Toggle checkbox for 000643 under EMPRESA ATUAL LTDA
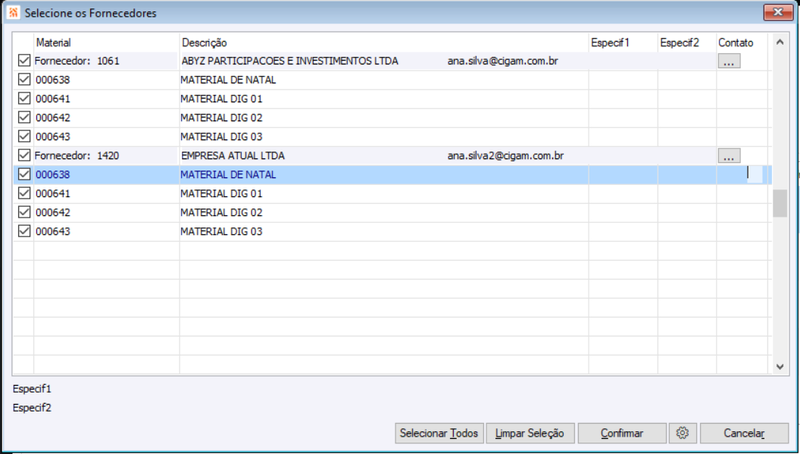This screenshot has width=800, height=454. pos(24,231)
